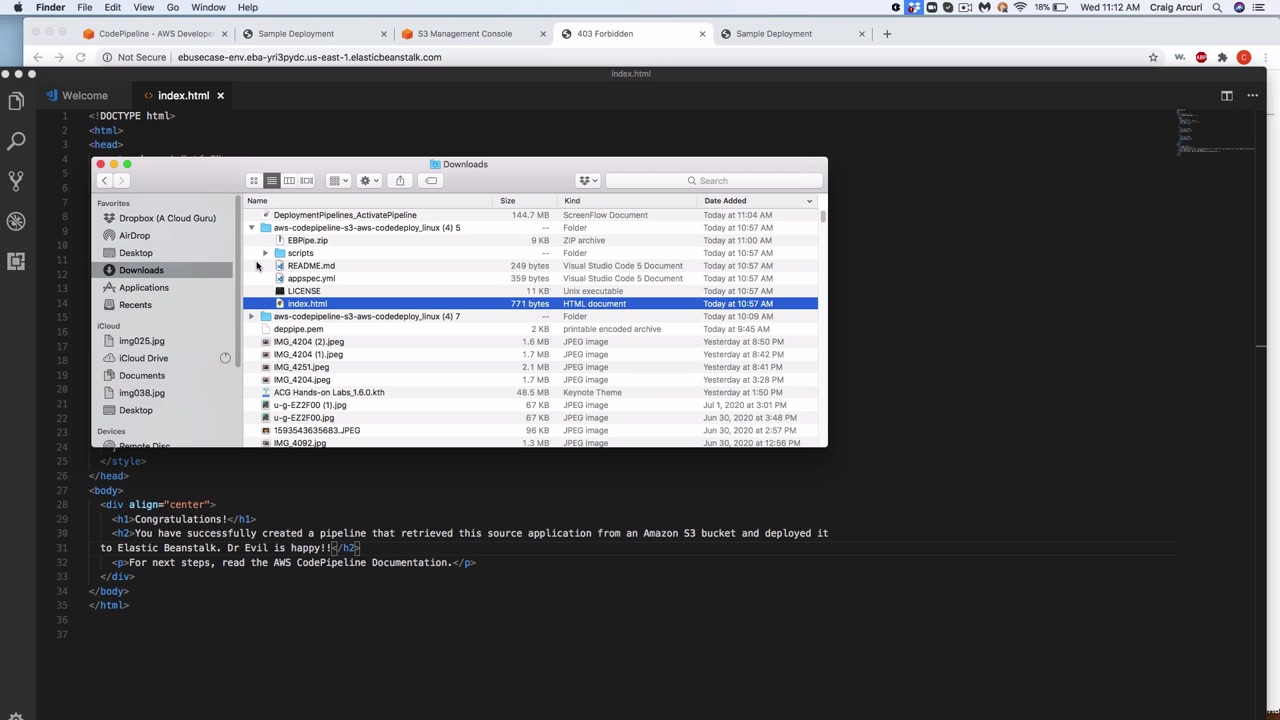Click VS Code split editor icon

tap(1227, 96)
